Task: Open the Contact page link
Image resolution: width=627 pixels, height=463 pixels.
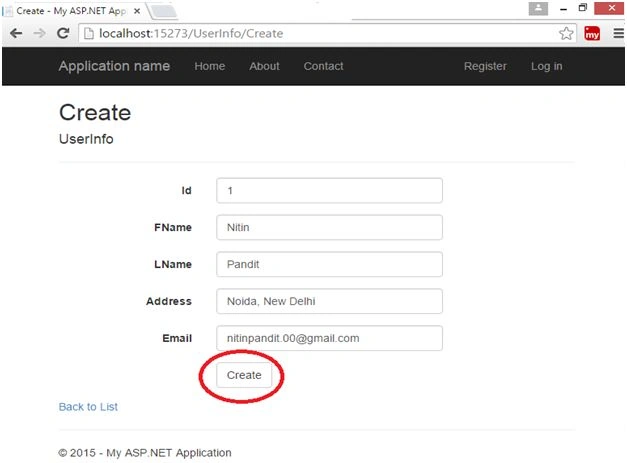Action: 323,66
